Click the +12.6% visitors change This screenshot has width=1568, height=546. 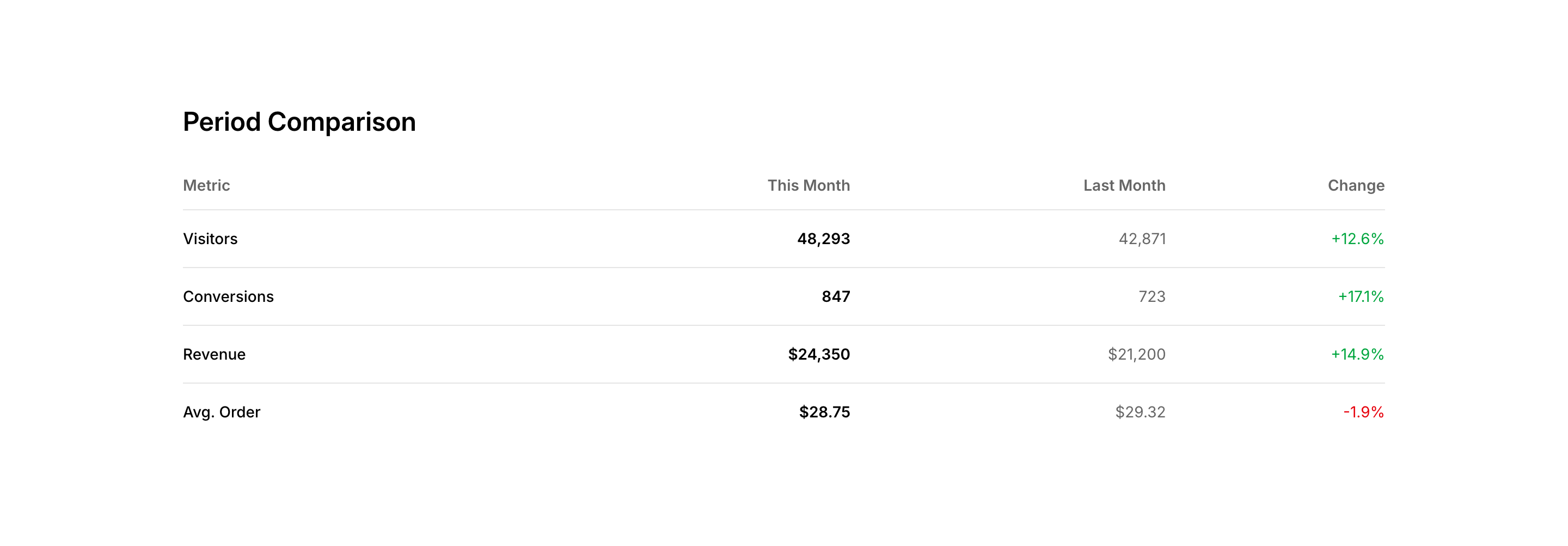pos(1357,239)
